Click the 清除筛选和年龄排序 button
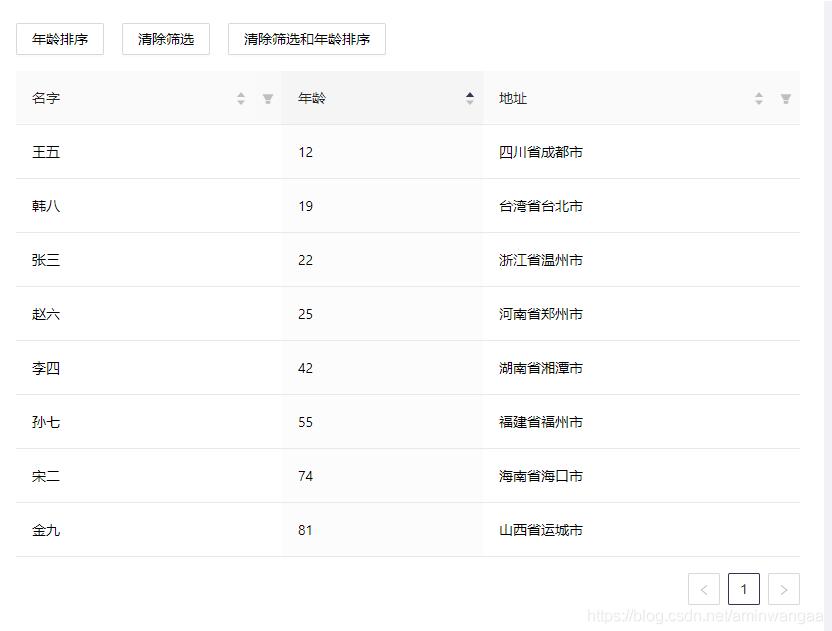The height and width of the screenshot is (631, 832). 307,39
